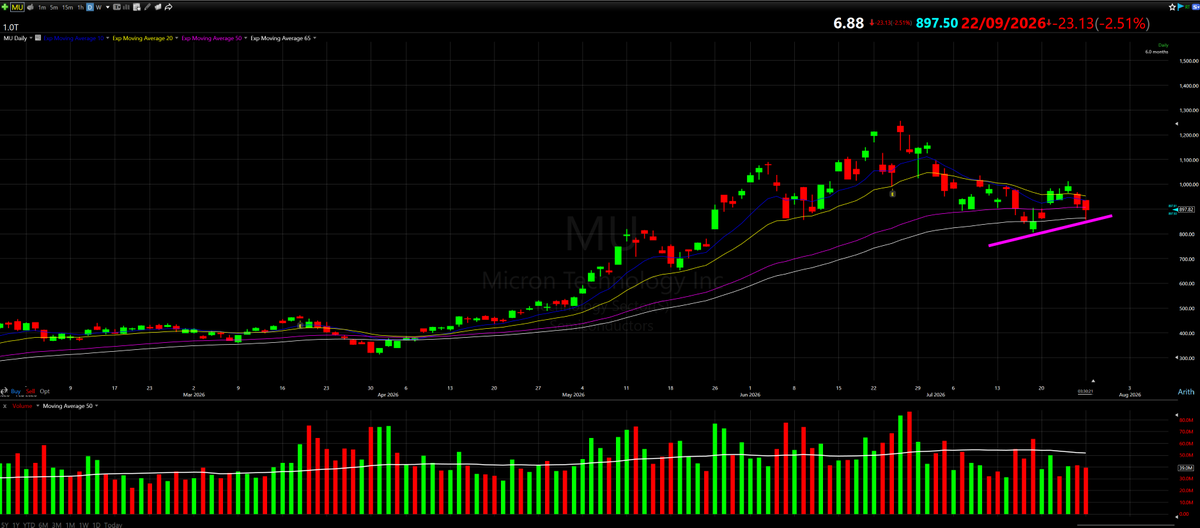Click the trade icon left of Buy
1200x528 pixels.
coord(5,391)
